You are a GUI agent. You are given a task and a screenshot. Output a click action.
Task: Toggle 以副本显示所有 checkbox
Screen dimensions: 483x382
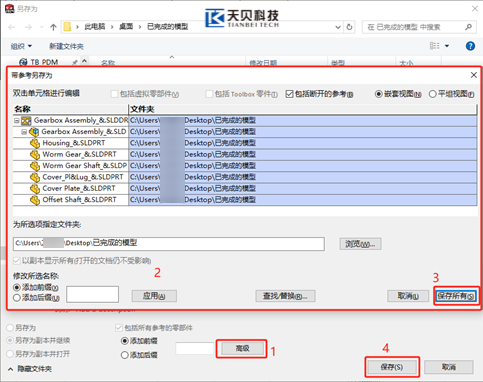(x=17, y=261)
